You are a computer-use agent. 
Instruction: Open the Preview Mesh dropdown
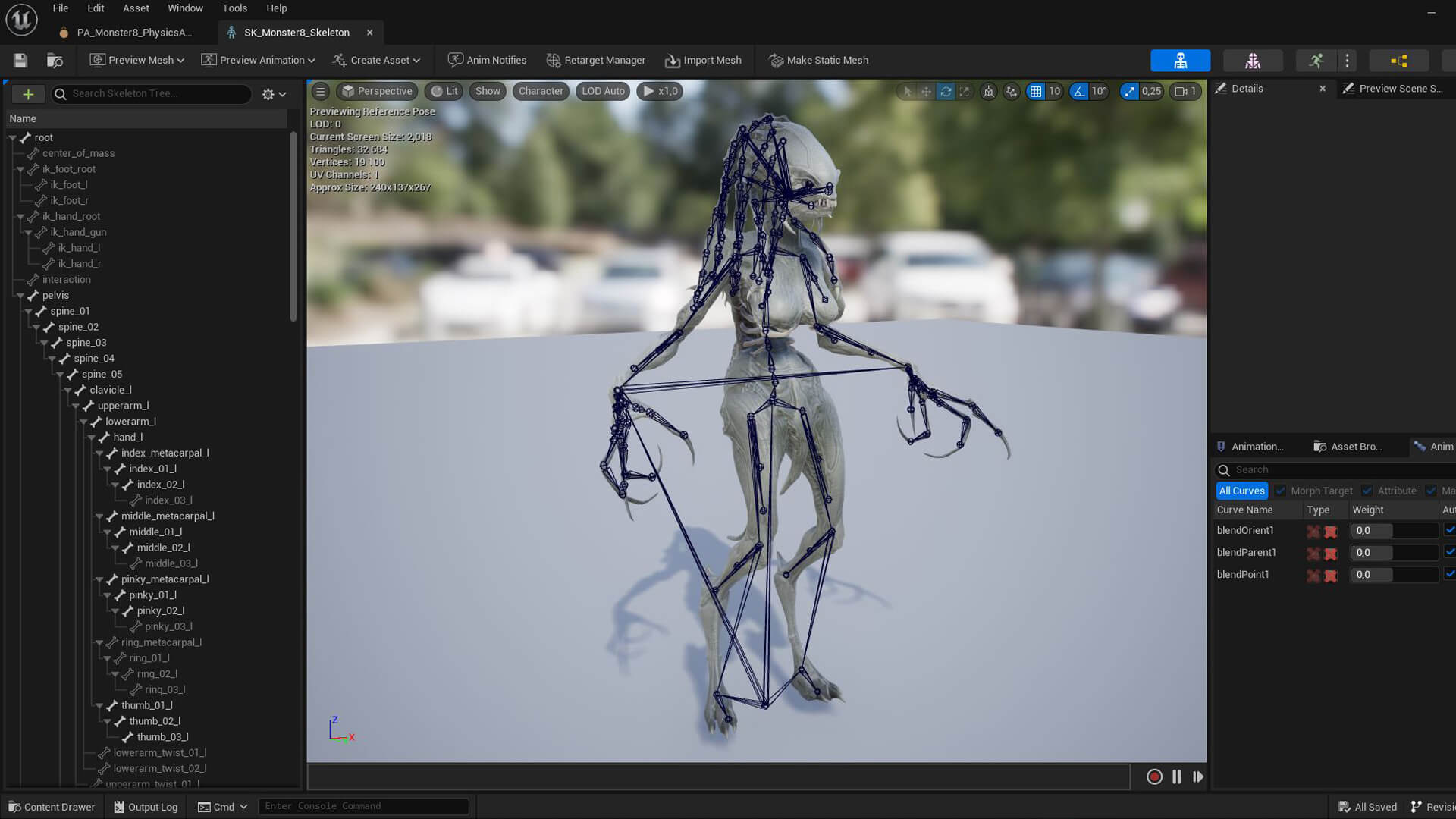(137, 60)
